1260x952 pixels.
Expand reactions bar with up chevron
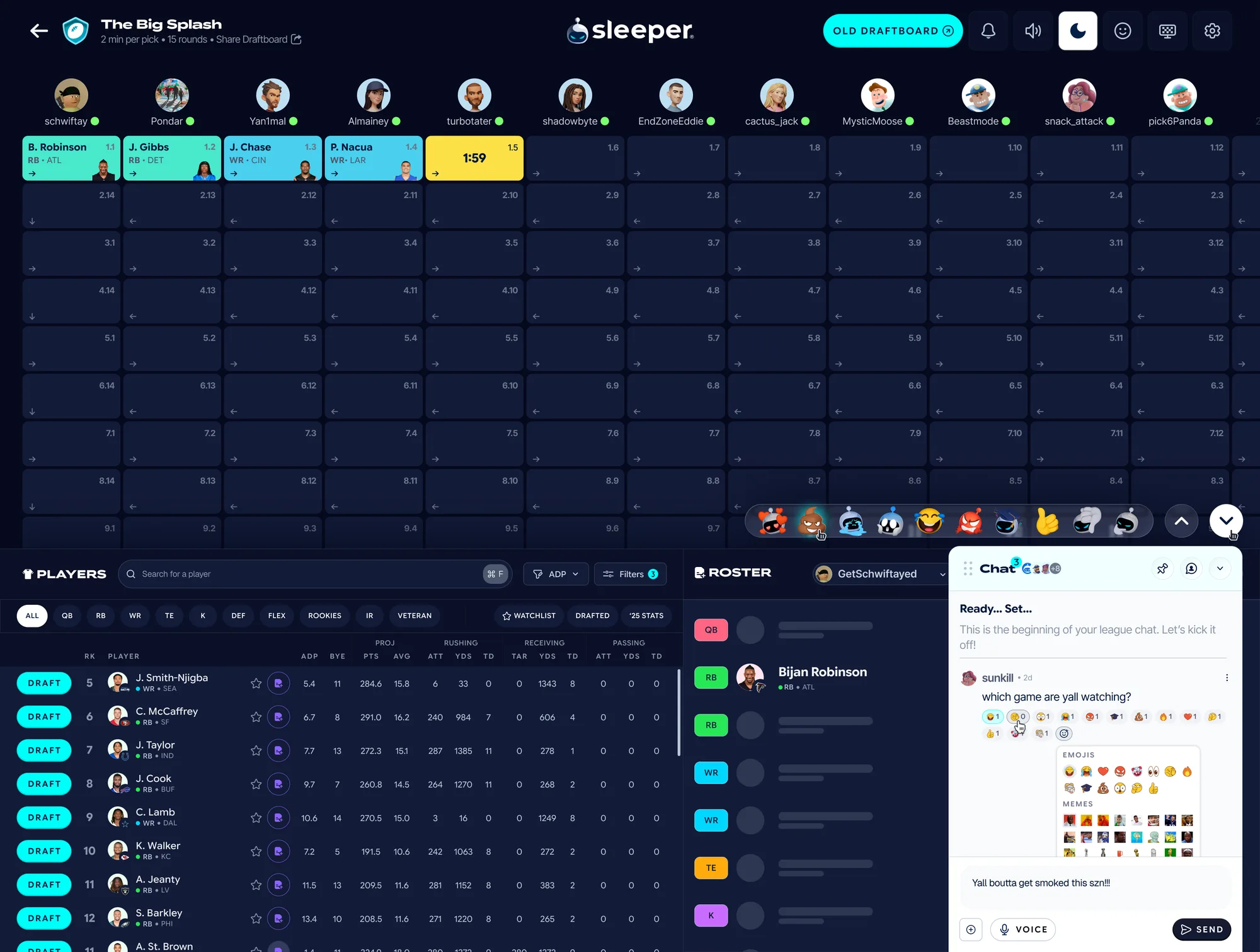point(1181,521)
